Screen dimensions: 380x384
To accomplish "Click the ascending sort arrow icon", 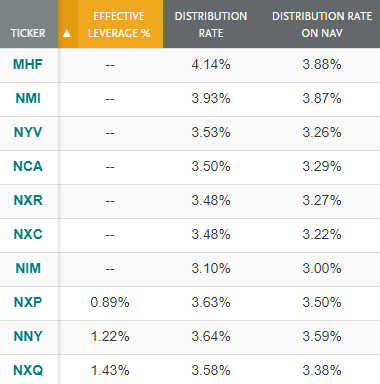I will click(x=67, y=33).
